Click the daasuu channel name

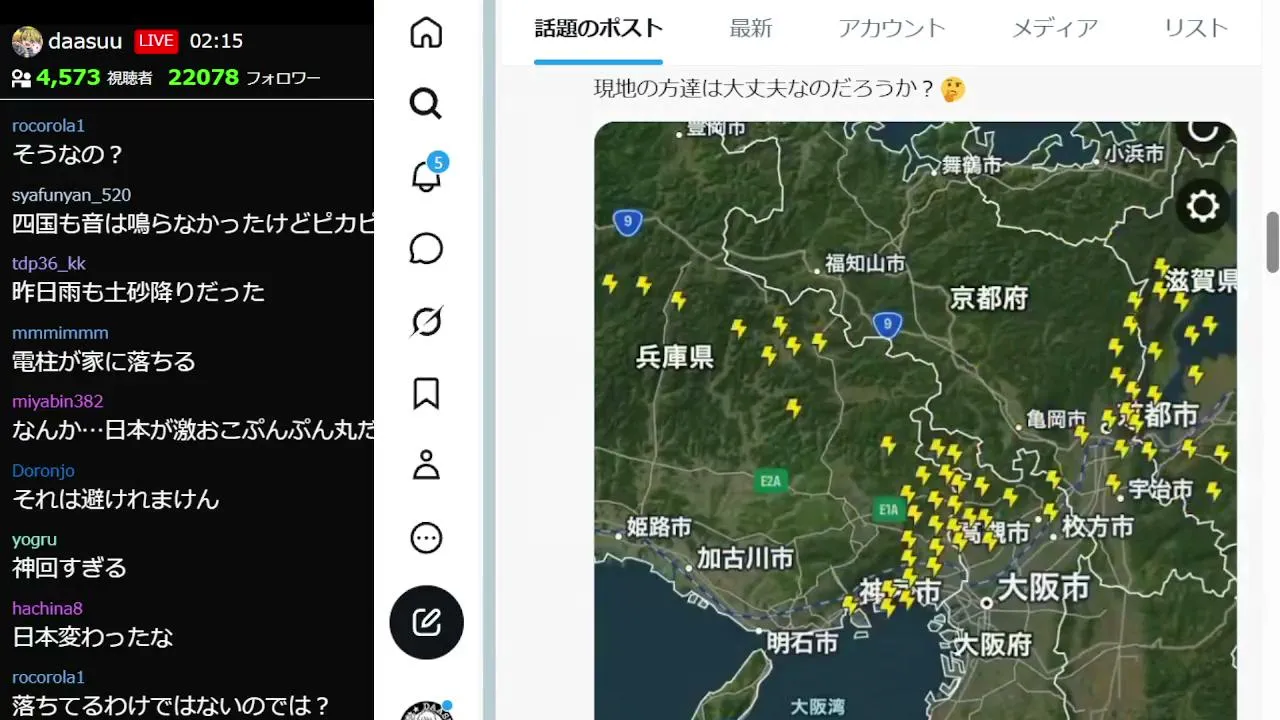pyautogui.click(x=85, y=41)
